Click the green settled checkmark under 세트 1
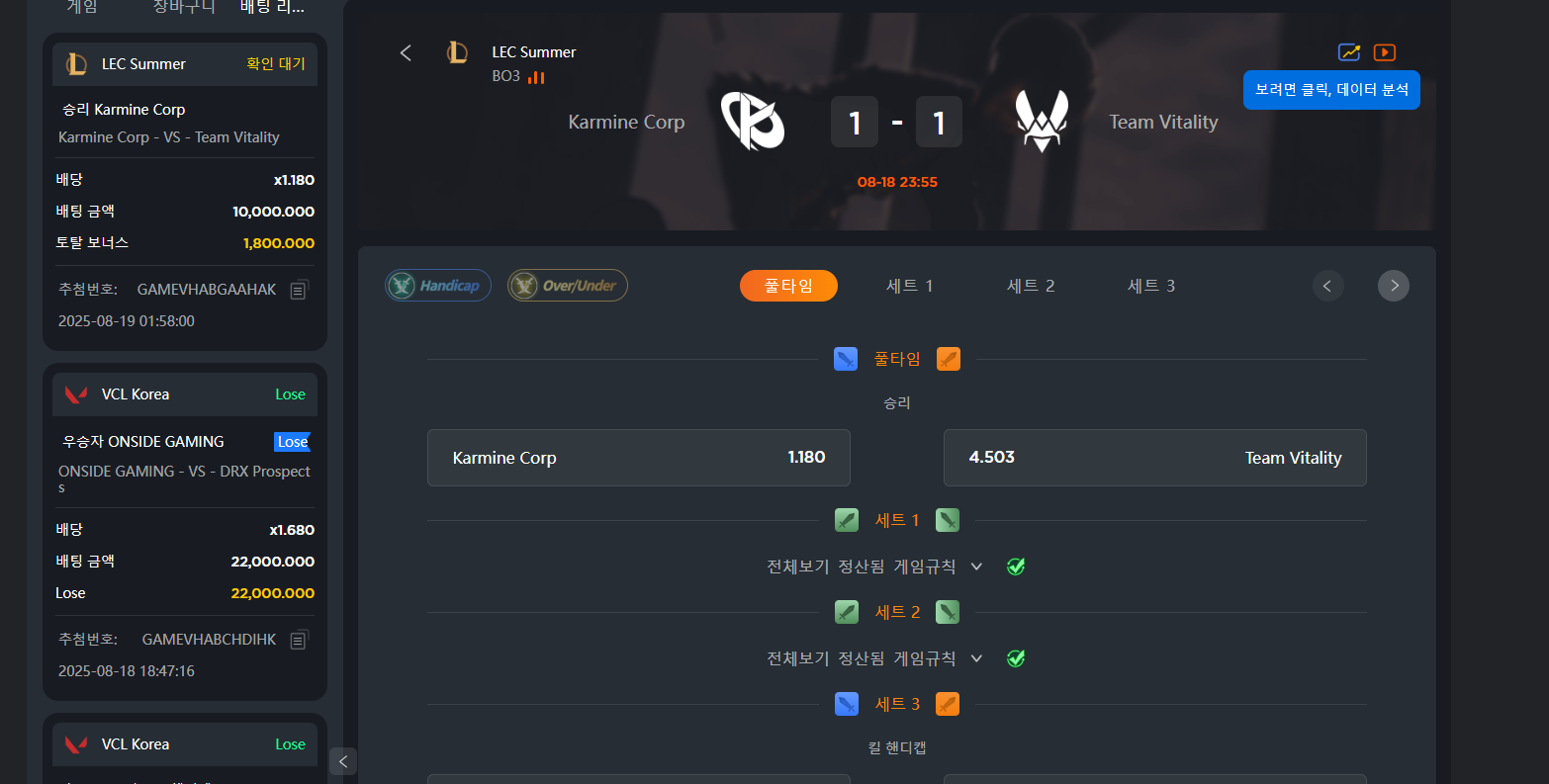Image resolution: width=1549 pixels, height=784 pixels. [1016, 566]
